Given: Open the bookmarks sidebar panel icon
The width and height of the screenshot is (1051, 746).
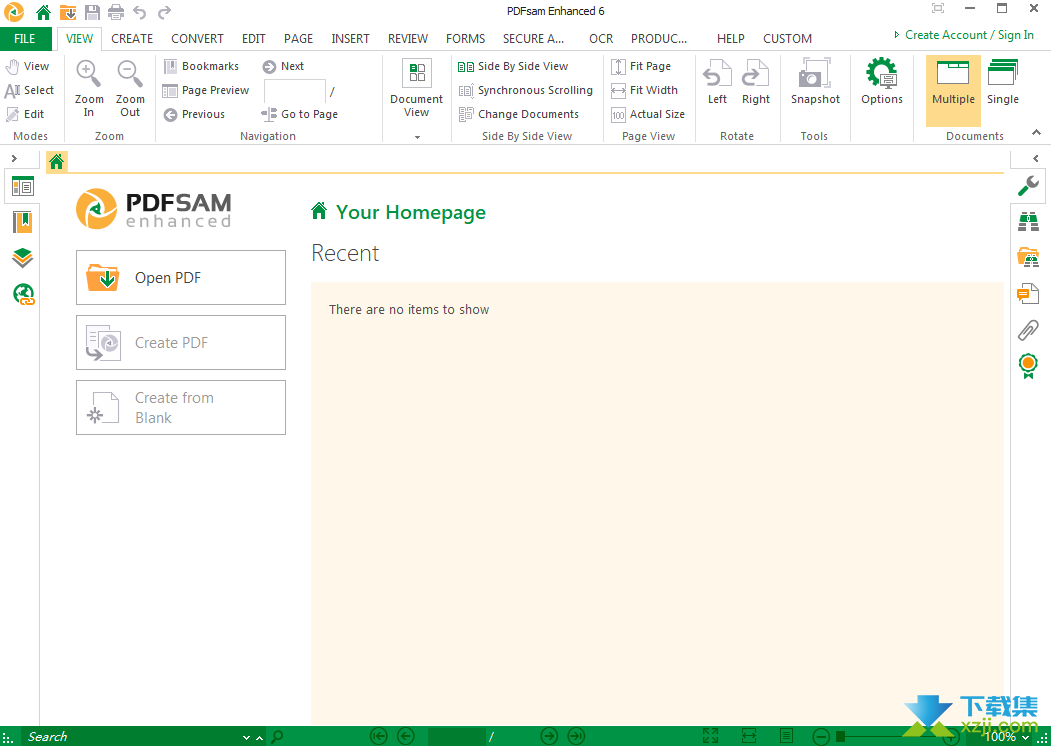Looking at the screenshot, I should 22,222.
